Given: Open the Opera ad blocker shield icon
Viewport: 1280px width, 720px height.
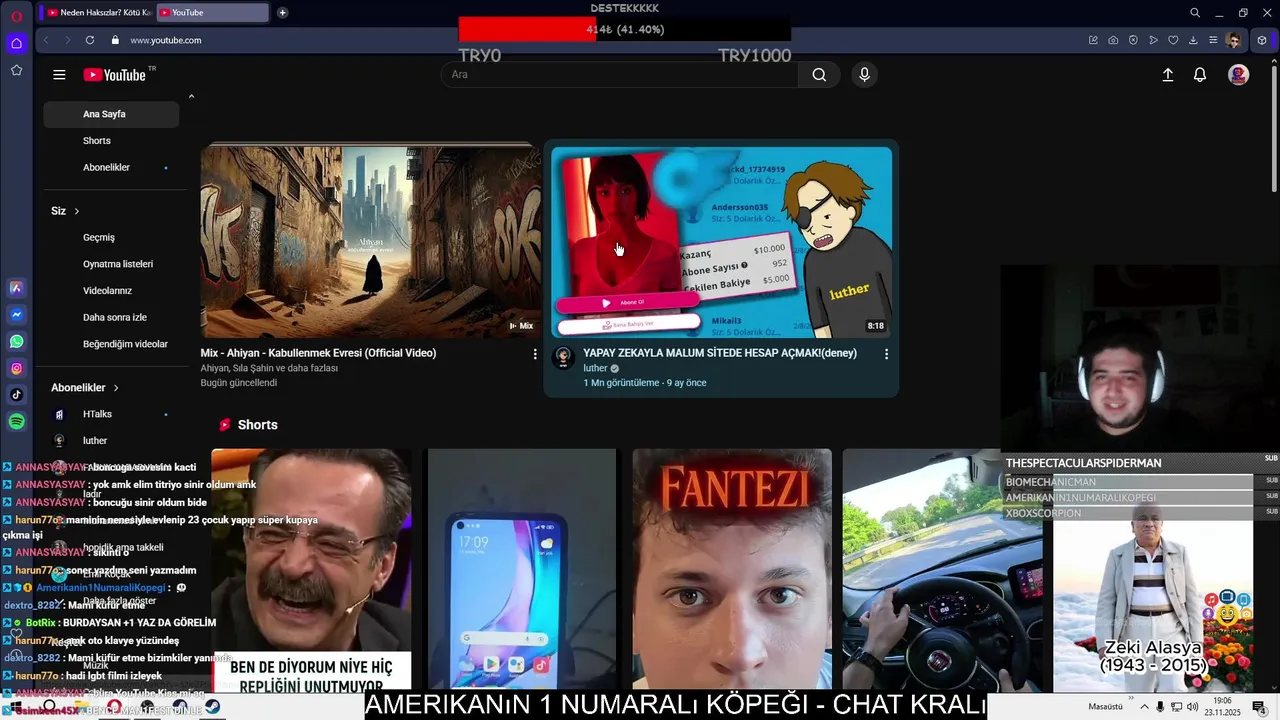Looking at the screenshot, I should click(x=1133, y=40).
